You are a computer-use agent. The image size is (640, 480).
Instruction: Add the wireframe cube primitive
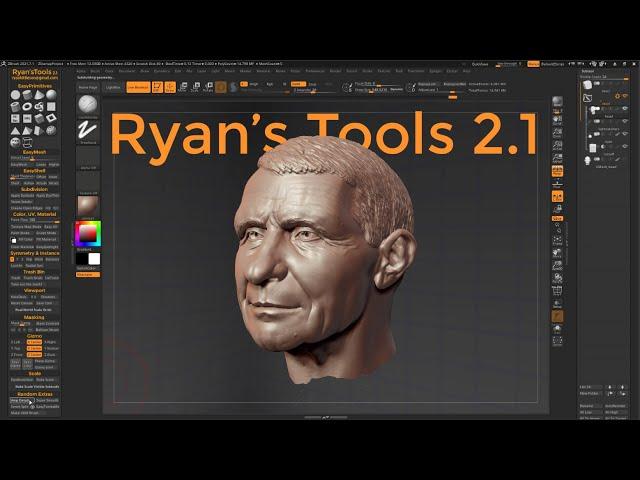[27, 142]
